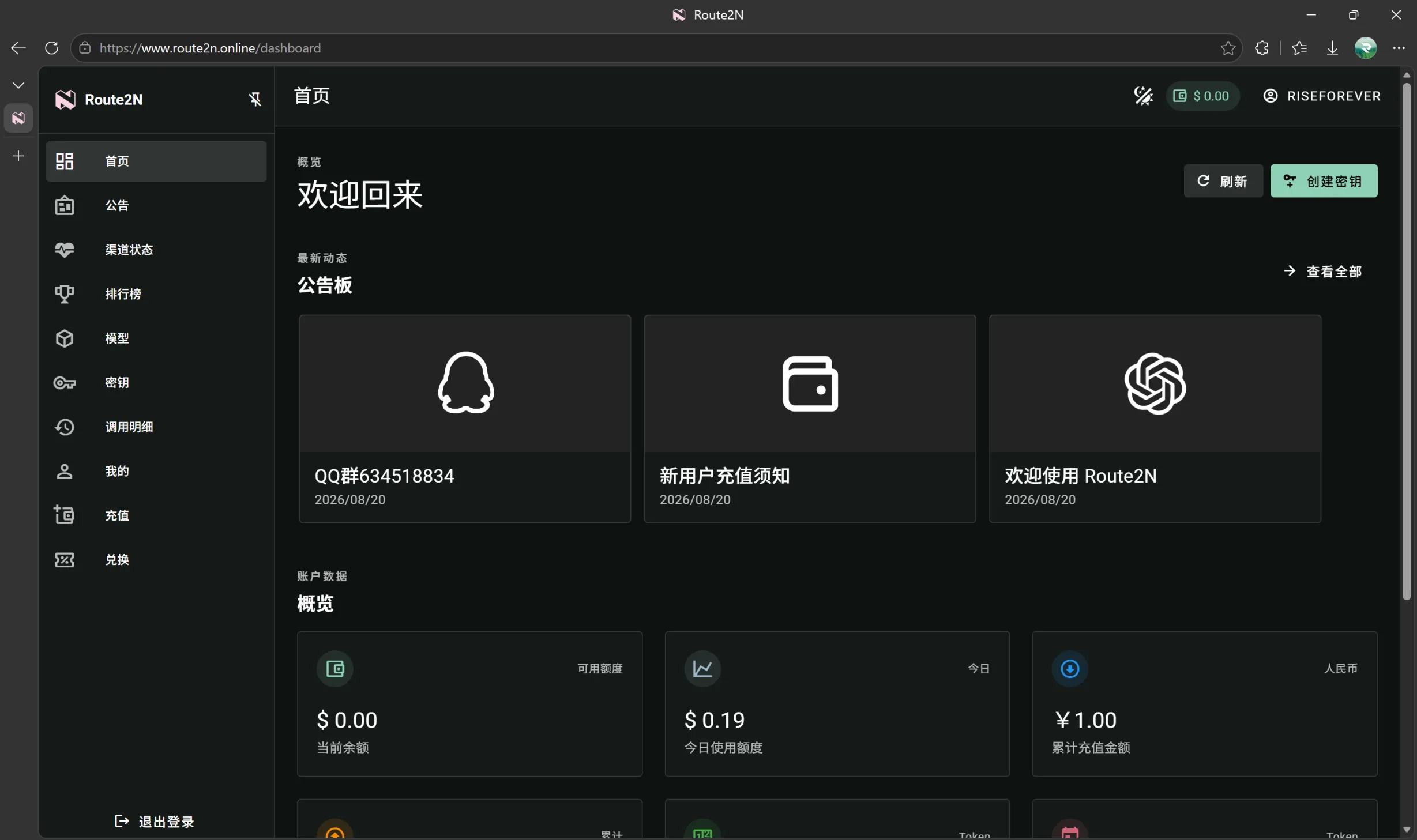Open 模型 models in the sidebar

(x=156, y=338)
